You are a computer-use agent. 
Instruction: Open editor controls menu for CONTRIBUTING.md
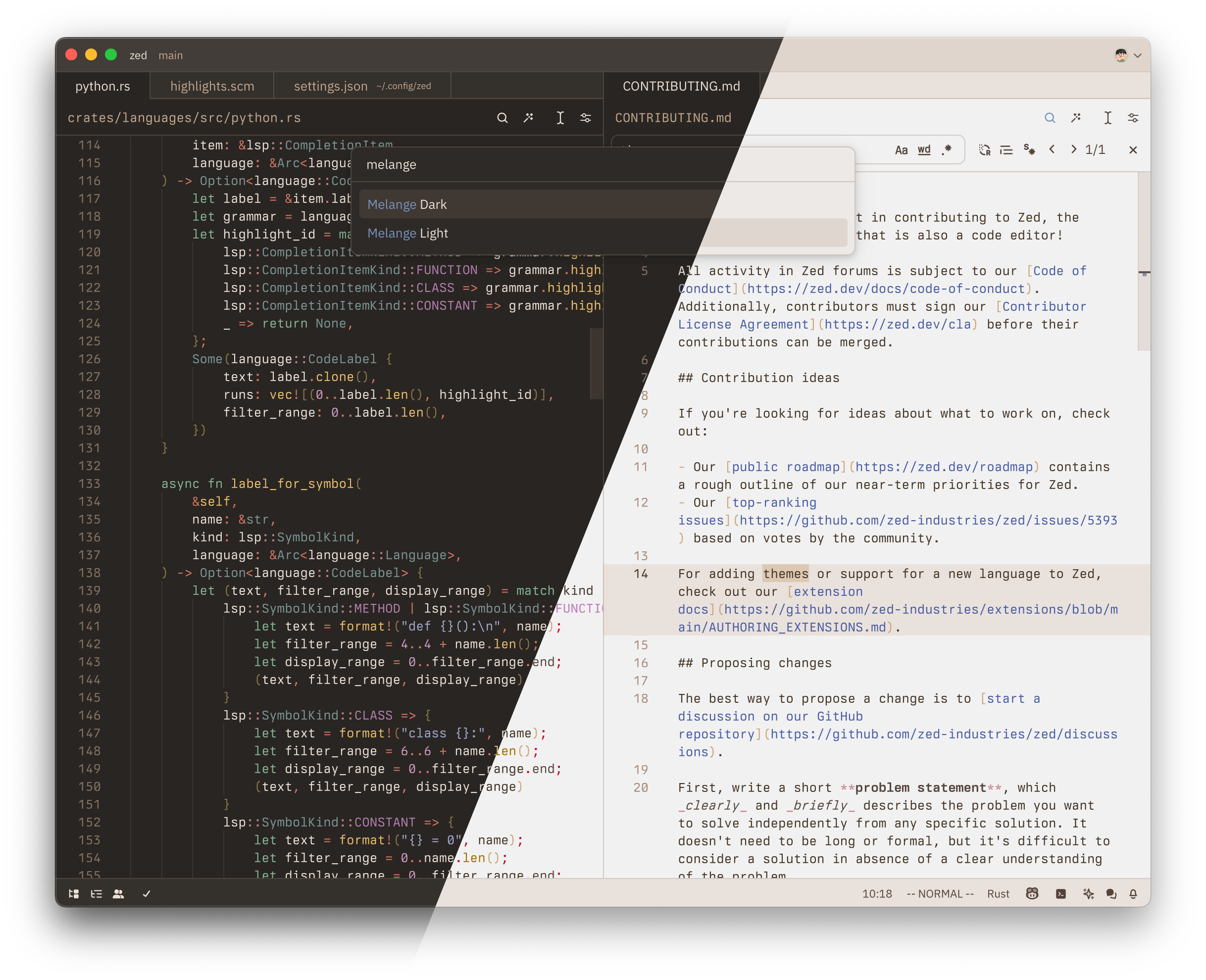pyautogui.click(x=1133, y=117)
